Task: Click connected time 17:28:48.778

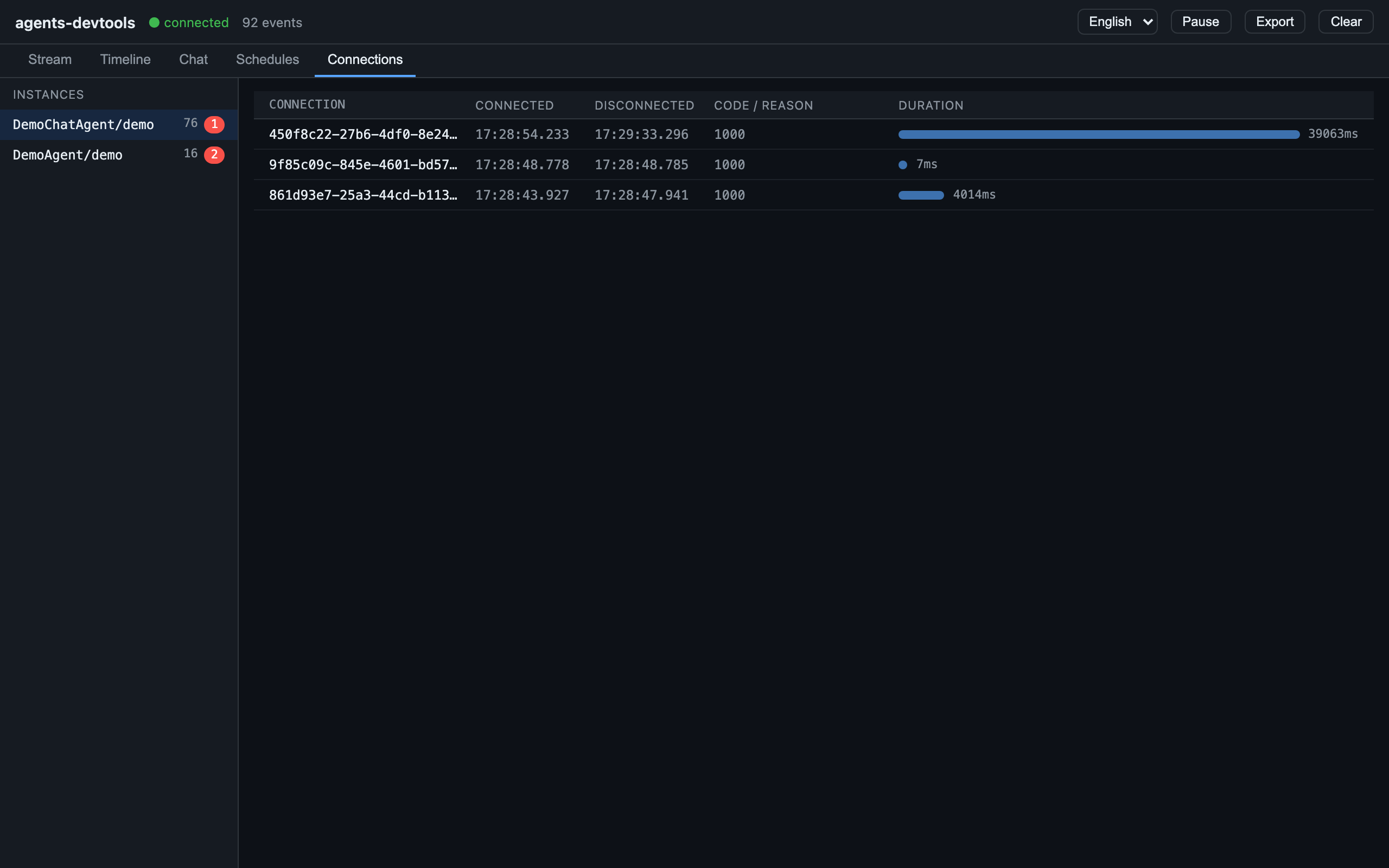Action: pyautogui.click(x=522, y=165)
